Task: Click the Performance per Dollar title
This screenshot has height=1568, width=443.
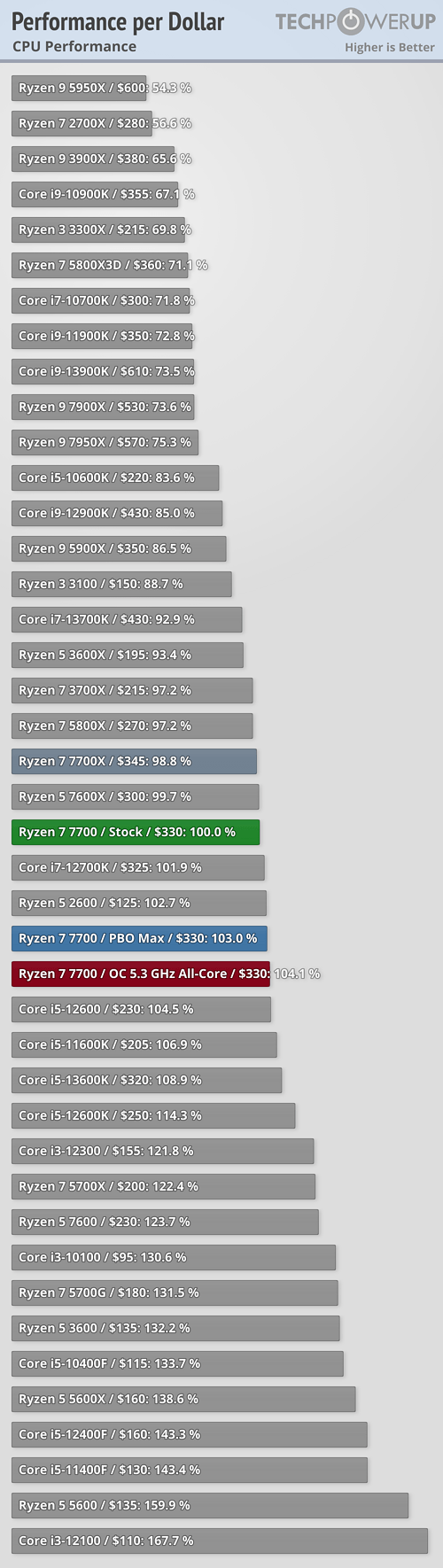Action: pos(118,22)
